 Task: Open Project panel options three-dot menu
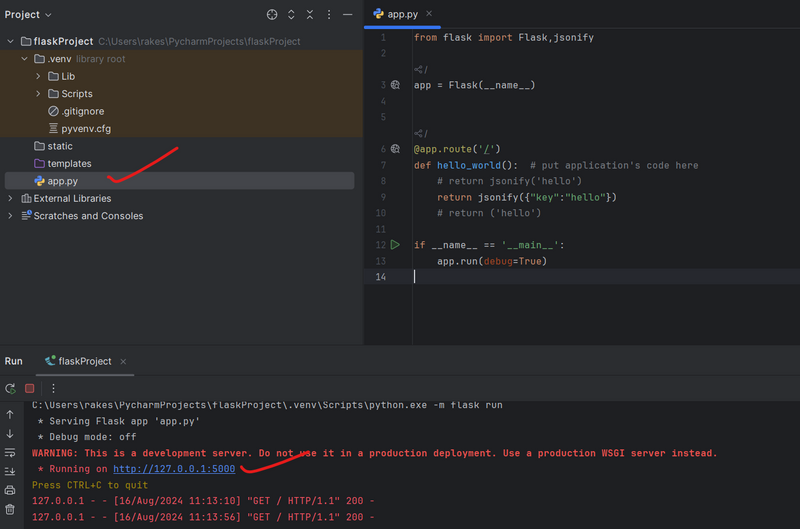point(329,15)
